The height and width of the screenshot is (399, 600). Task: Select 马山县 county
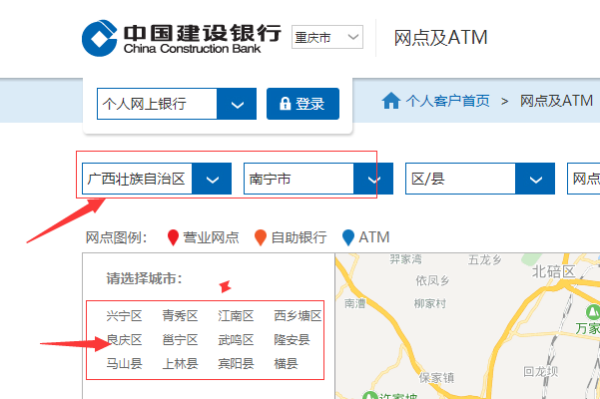[x=124, y=363]
